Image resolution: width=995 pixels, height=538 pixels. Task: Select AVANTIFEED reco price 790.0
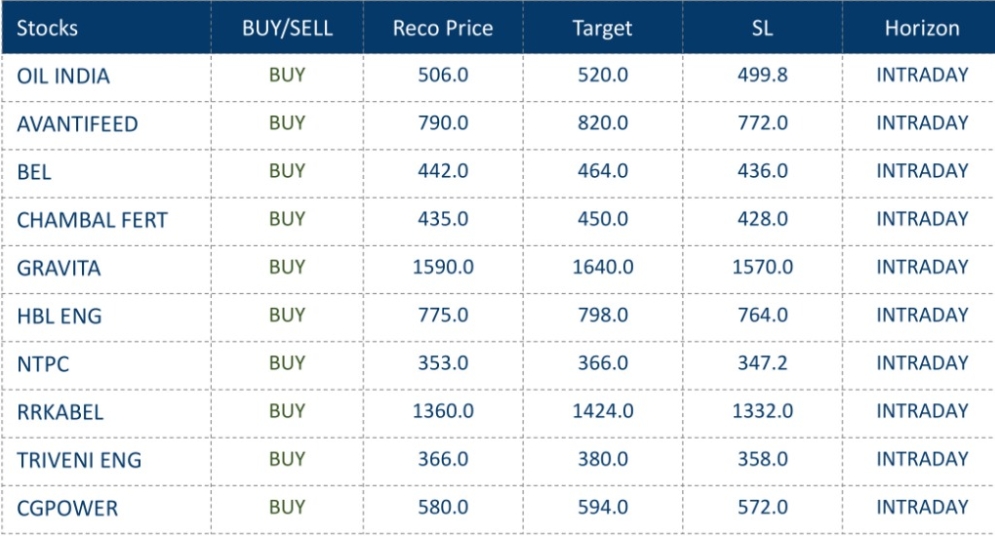tap(443, 123)
